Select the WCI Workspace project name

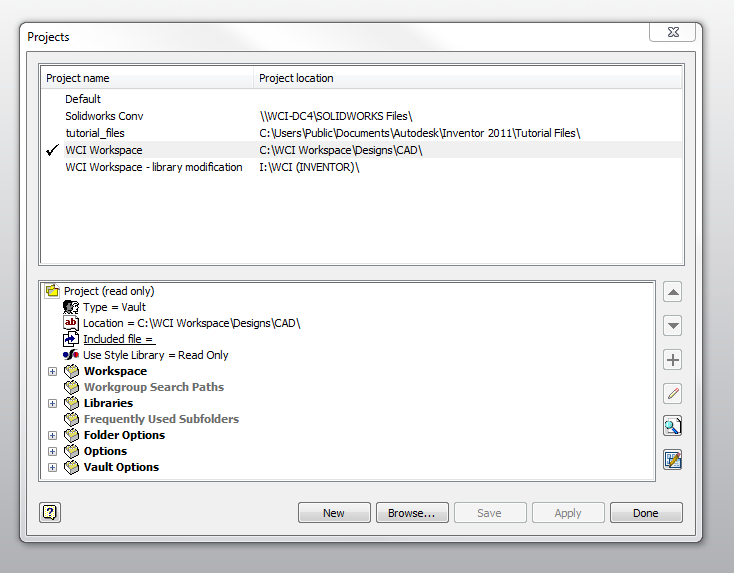coord(104,150)
